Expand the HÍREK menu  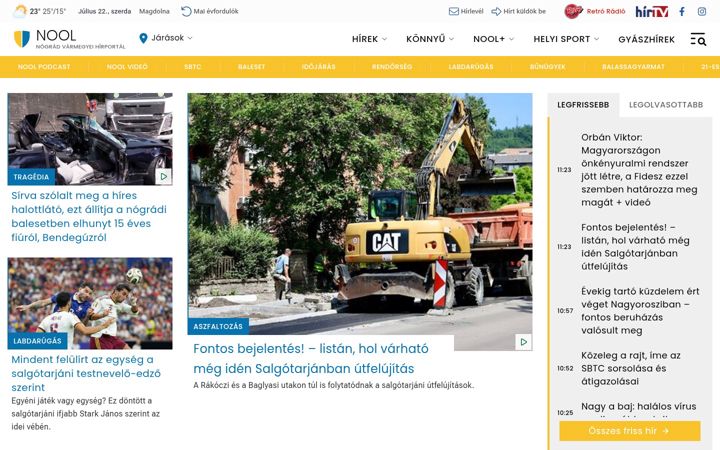369,39
